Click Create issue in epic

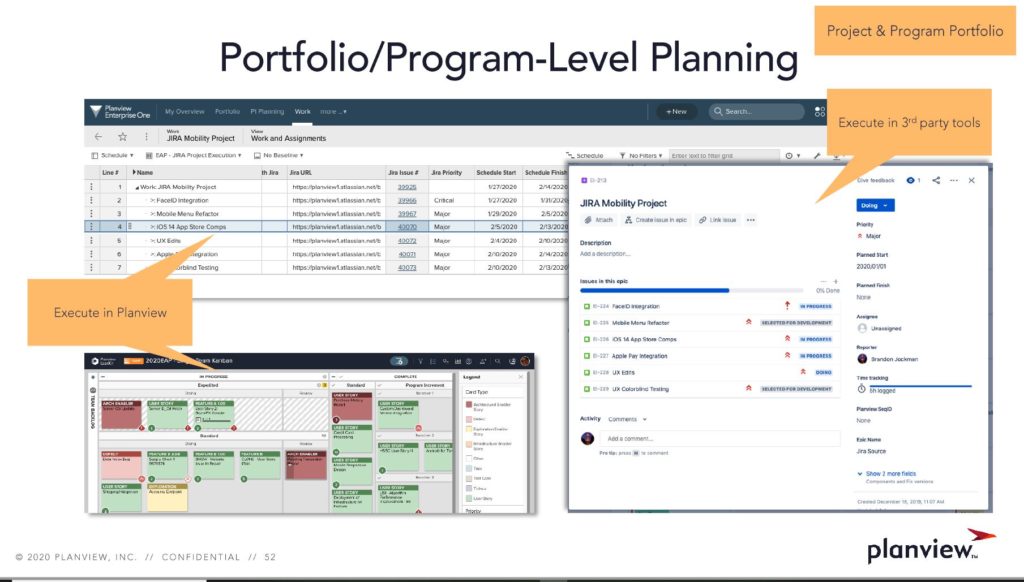(x=656, y=220)
